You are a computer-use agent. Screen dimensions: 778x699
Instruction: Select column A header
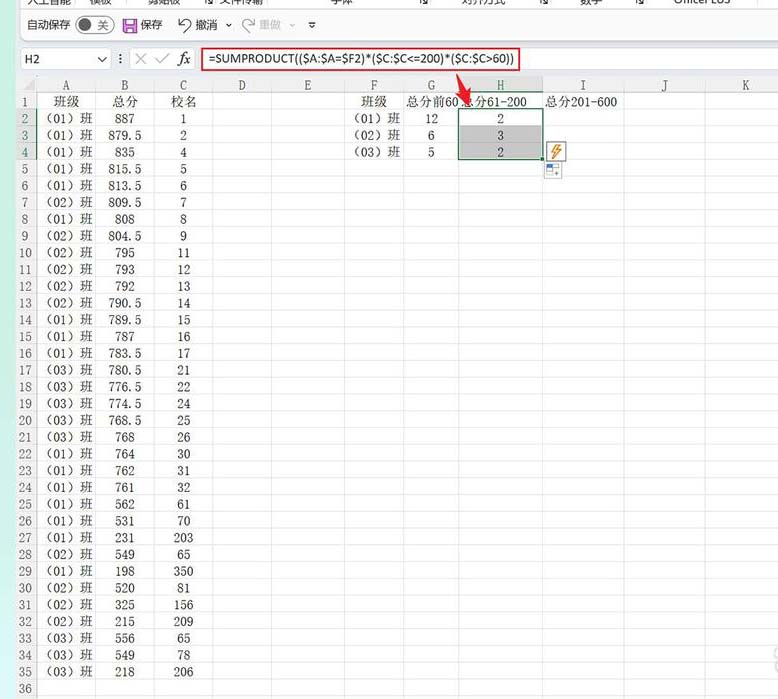66,85
